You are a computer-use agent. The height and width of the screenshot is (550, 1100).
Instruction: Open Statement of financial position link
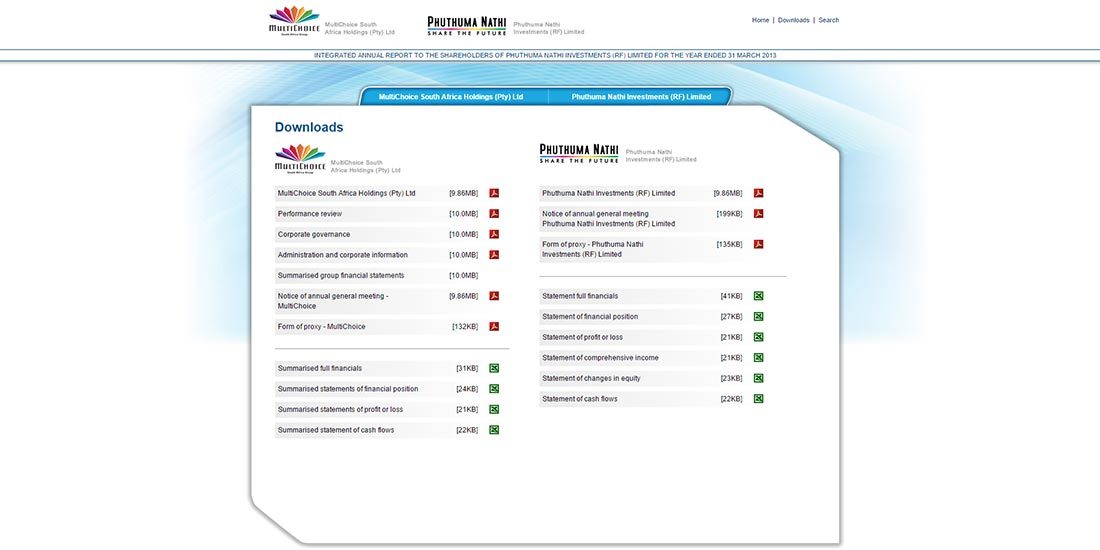590,316
